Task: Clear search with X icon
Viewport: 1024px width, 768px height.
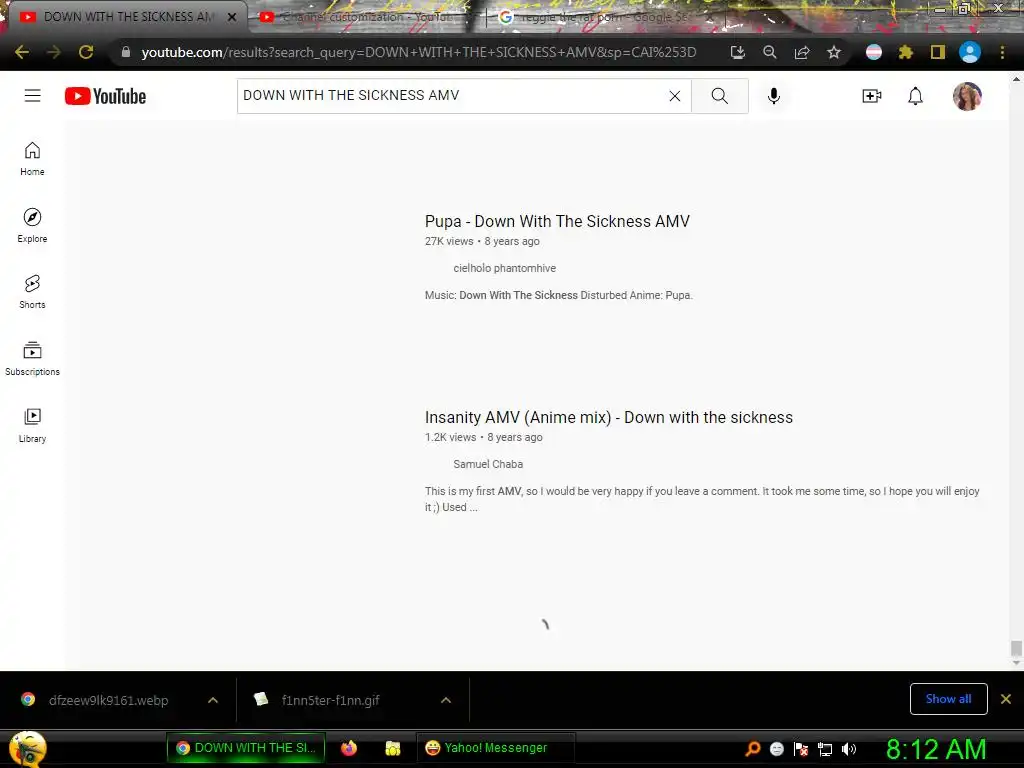Action: (x=675, y=96)
